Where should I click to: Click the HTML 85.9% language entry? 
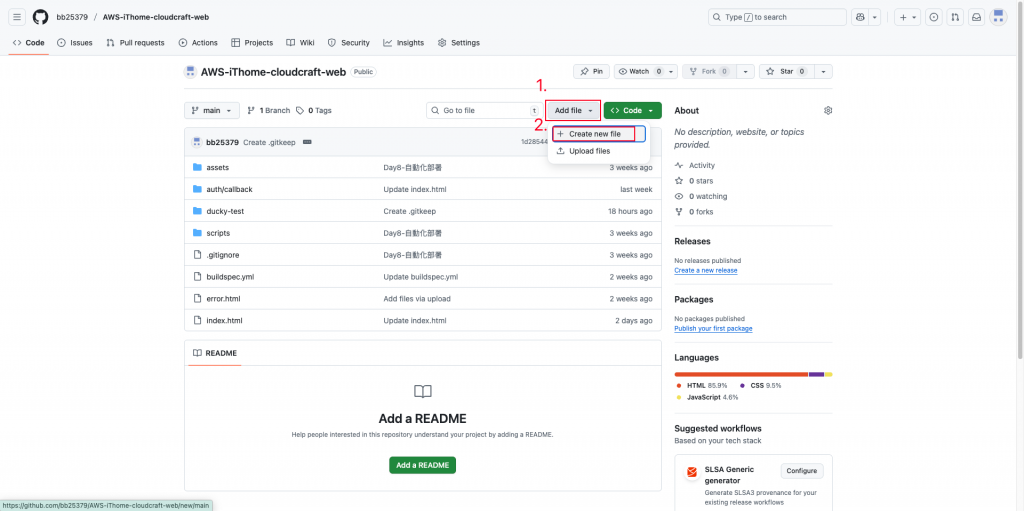point(703,386)
